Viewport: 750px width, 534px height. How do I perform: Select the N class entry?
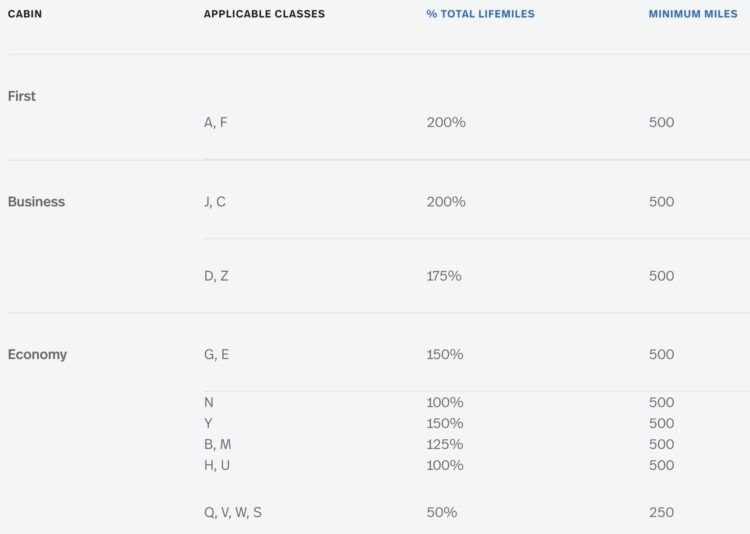[x=209, y=402]
